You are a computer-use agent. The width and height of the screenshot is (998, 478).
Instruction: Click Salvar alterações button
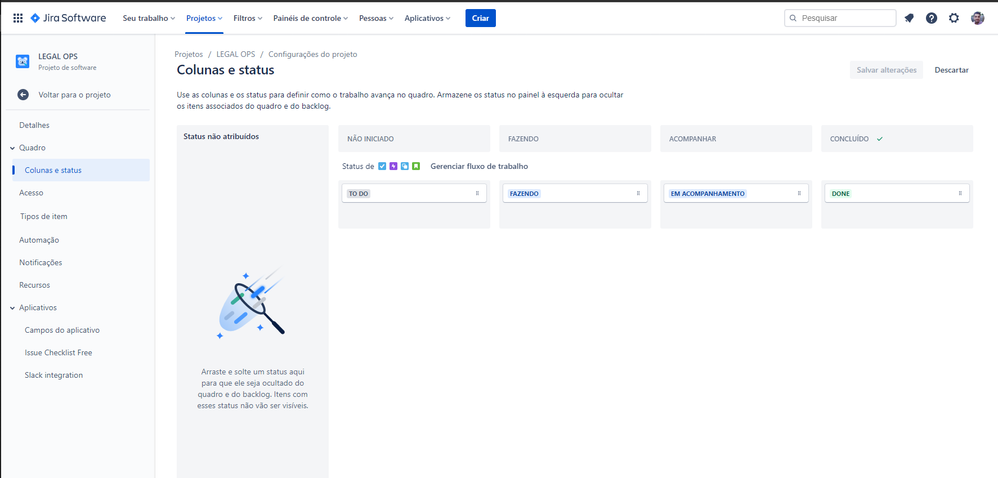click(x=886, y=70)
